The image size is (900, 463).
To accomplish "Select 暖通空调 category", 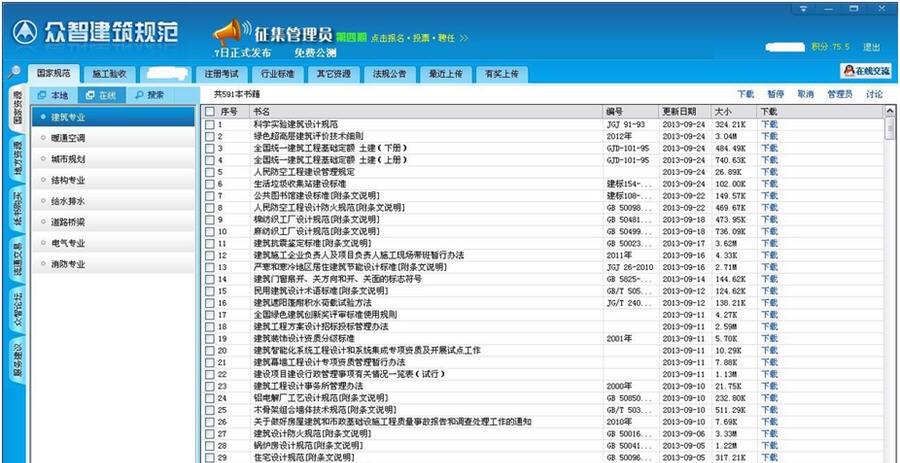I will (x=113, y=138).
